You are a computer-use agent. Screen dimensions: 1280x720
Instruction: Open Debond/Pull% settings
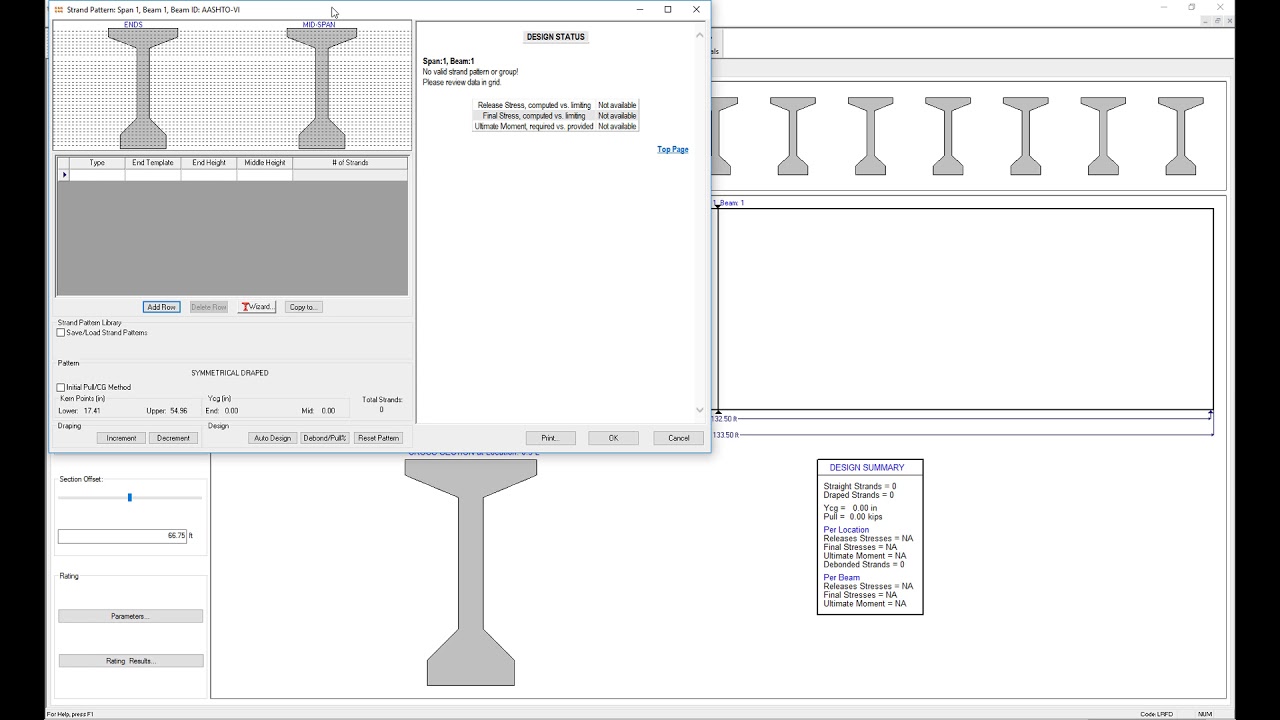(325, 438)
